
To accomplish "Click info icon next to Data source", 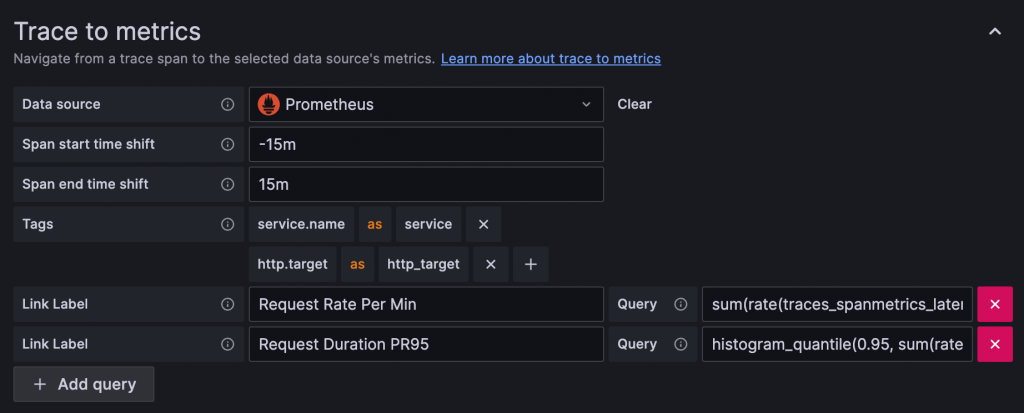I will click(x=227, y=104).
